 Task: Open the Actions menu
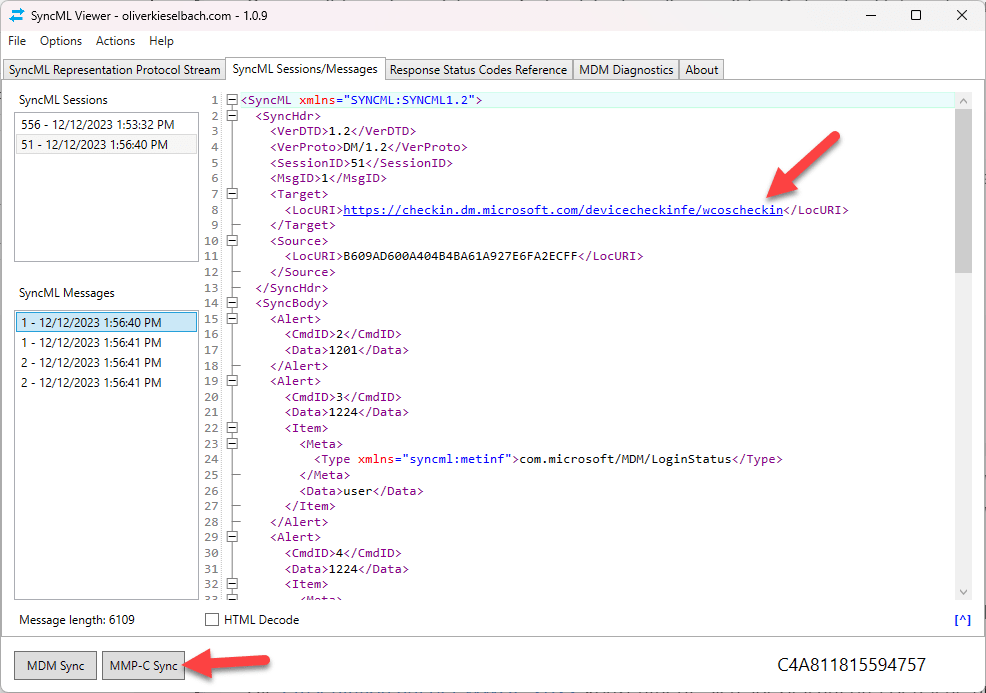(x=115, y=41)
